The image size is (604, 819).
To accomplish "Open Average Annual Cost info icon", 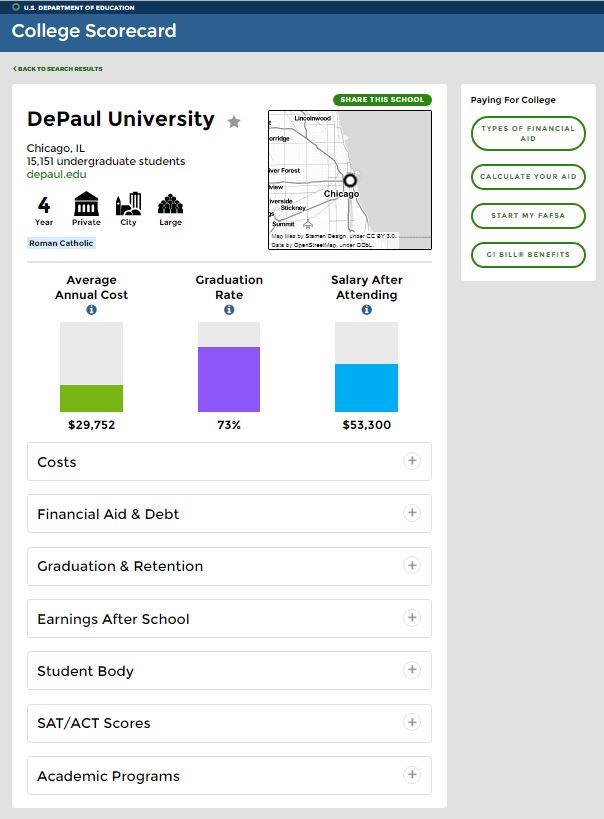I will pyautogui.click(x=91, y=310).
